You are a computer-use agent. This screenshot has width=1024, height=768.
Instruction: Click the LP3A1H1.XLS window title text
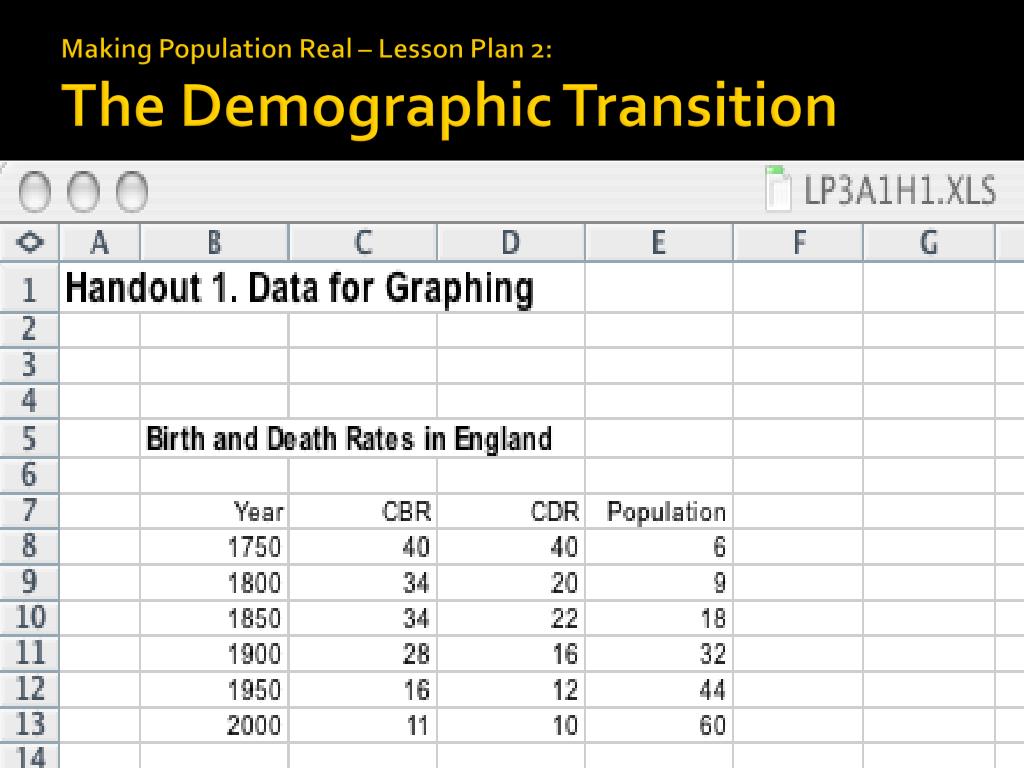900,191
